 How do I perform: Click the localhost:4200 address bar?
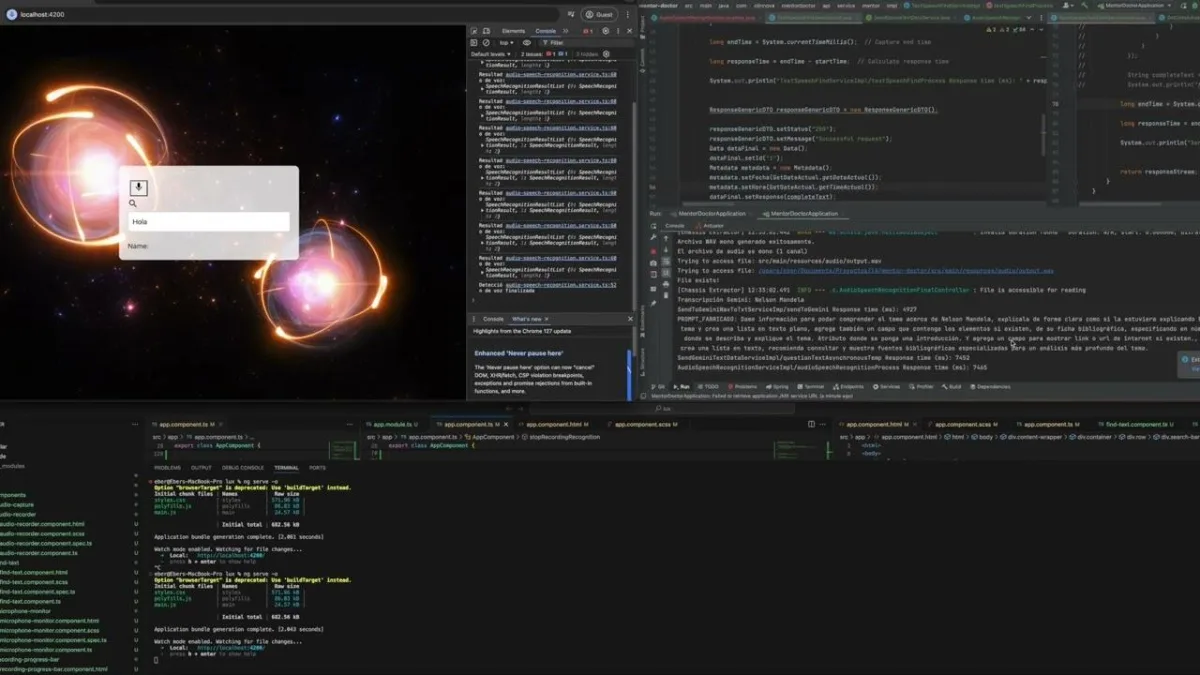coord(280,14)
